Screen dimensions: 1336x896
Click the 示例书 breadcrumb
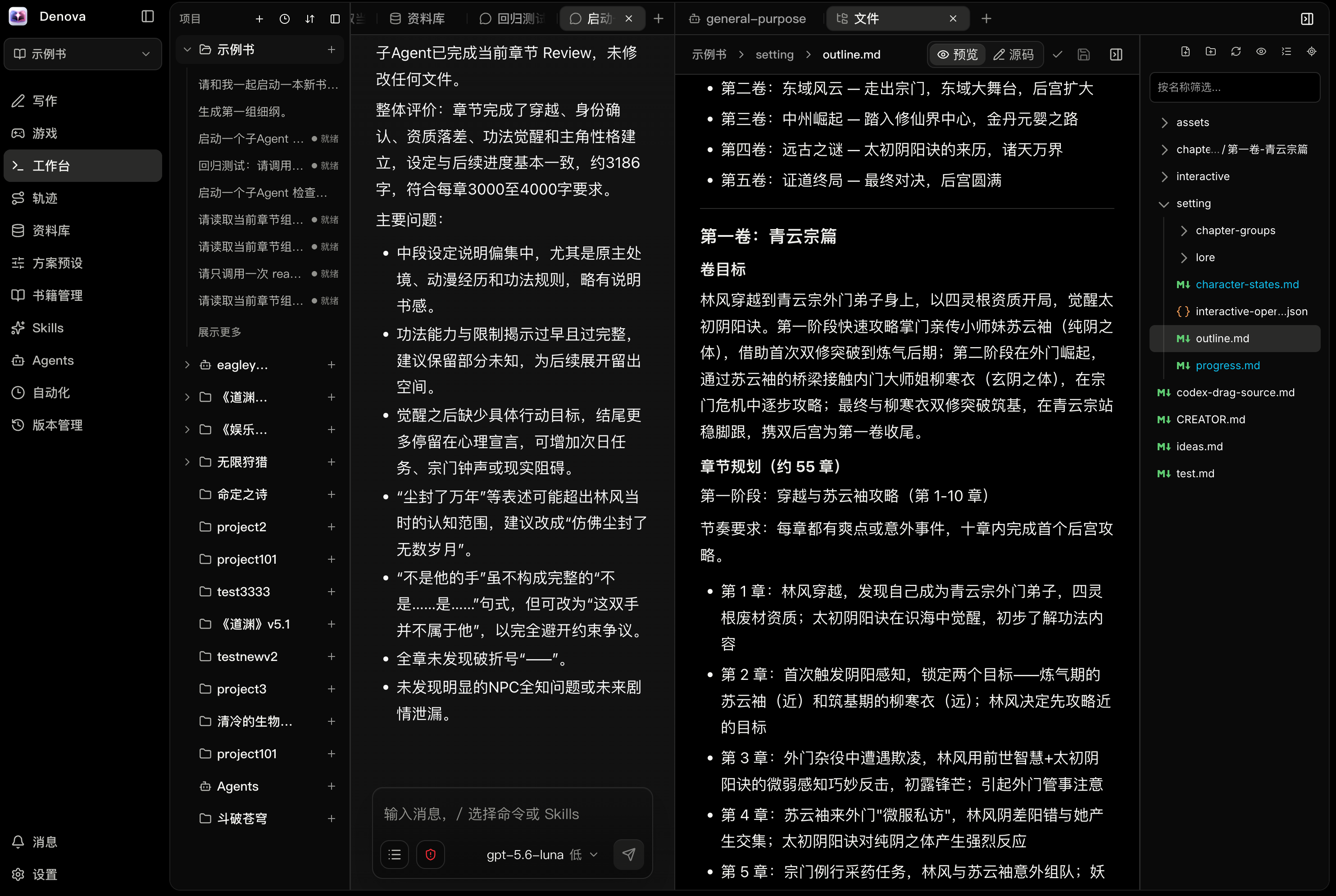click(x=709, y=54)
